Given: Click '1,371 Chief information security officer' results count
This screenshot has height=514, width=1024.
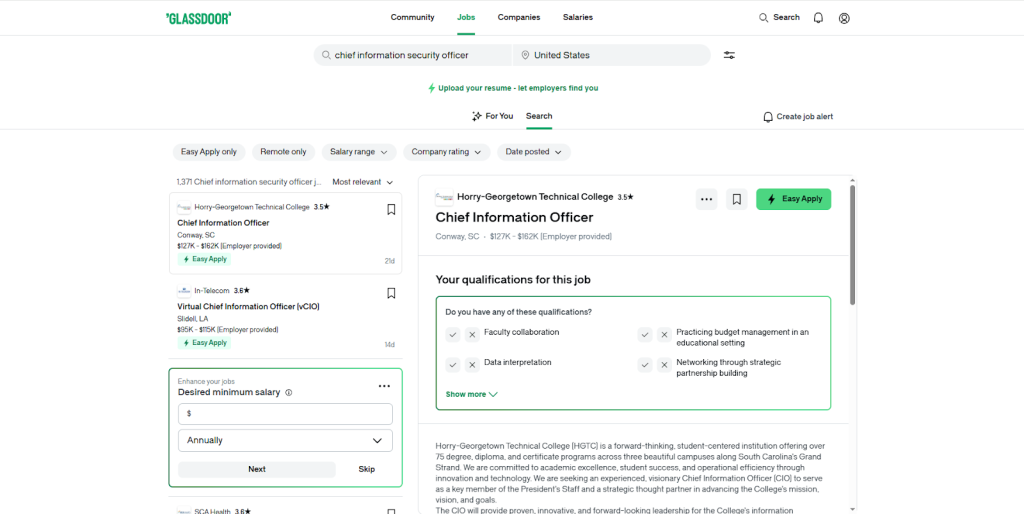Looking at the screenshot, I should coord(249,182).
